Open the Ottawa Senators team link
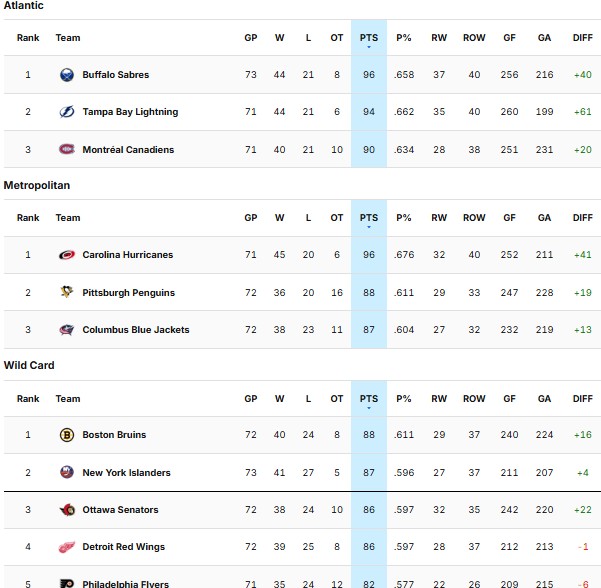 click(120, 510)
